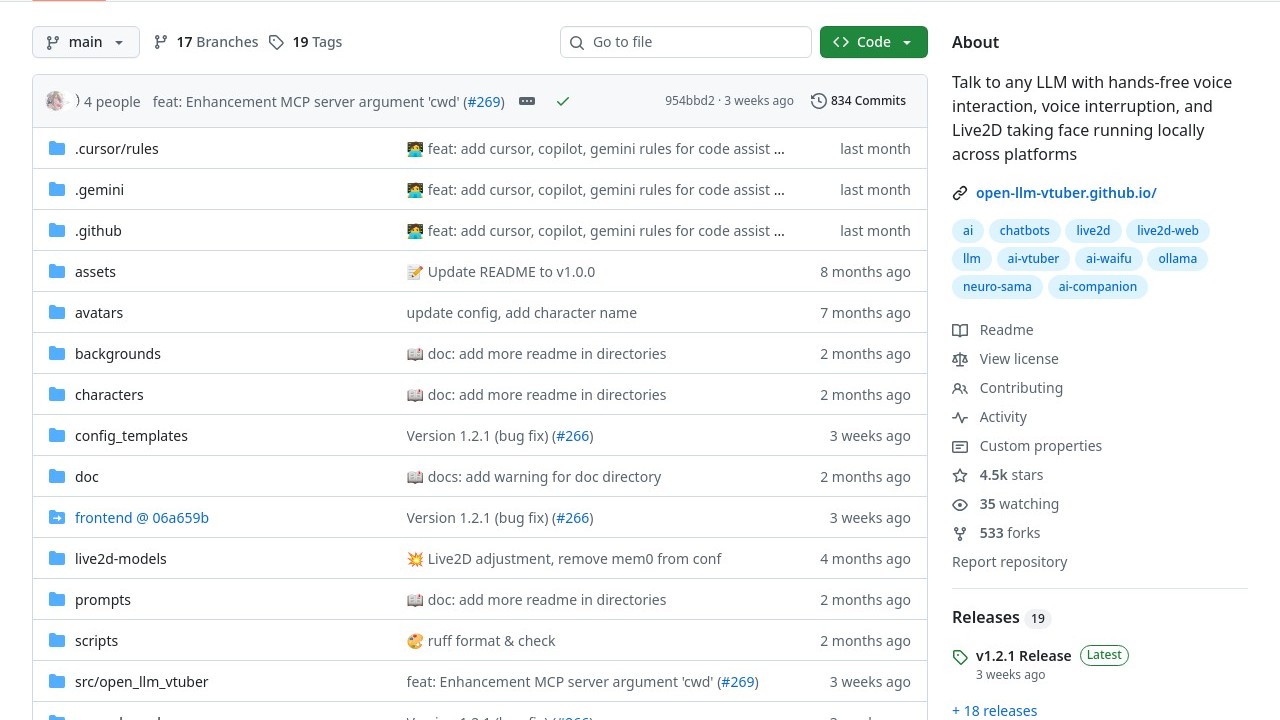Image resolution: width=1280 pixels, height=720 pixels.
Task: Open the green Code dropdown button
Action: 873,42
